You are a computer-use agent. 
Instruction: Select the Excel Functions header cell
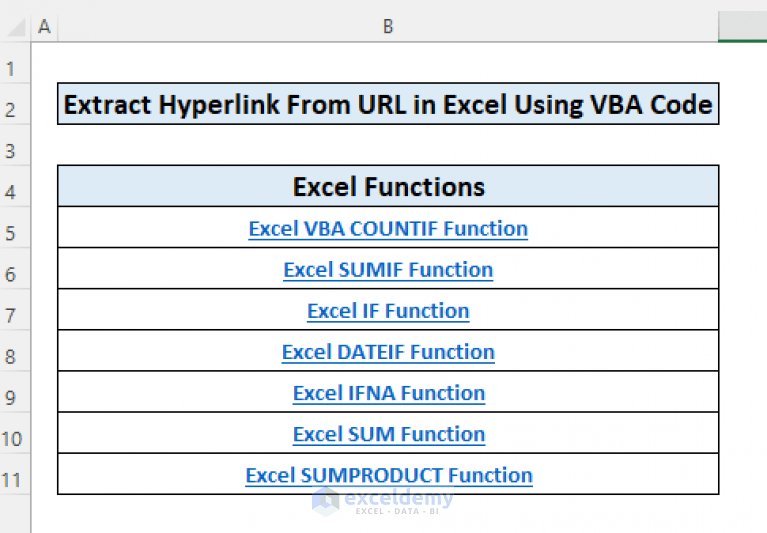388,186
